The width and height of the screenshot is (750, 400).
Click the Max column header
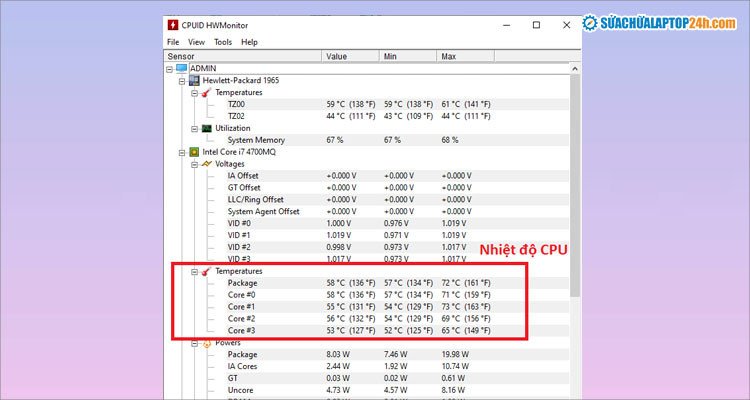[x=465, y=56]
